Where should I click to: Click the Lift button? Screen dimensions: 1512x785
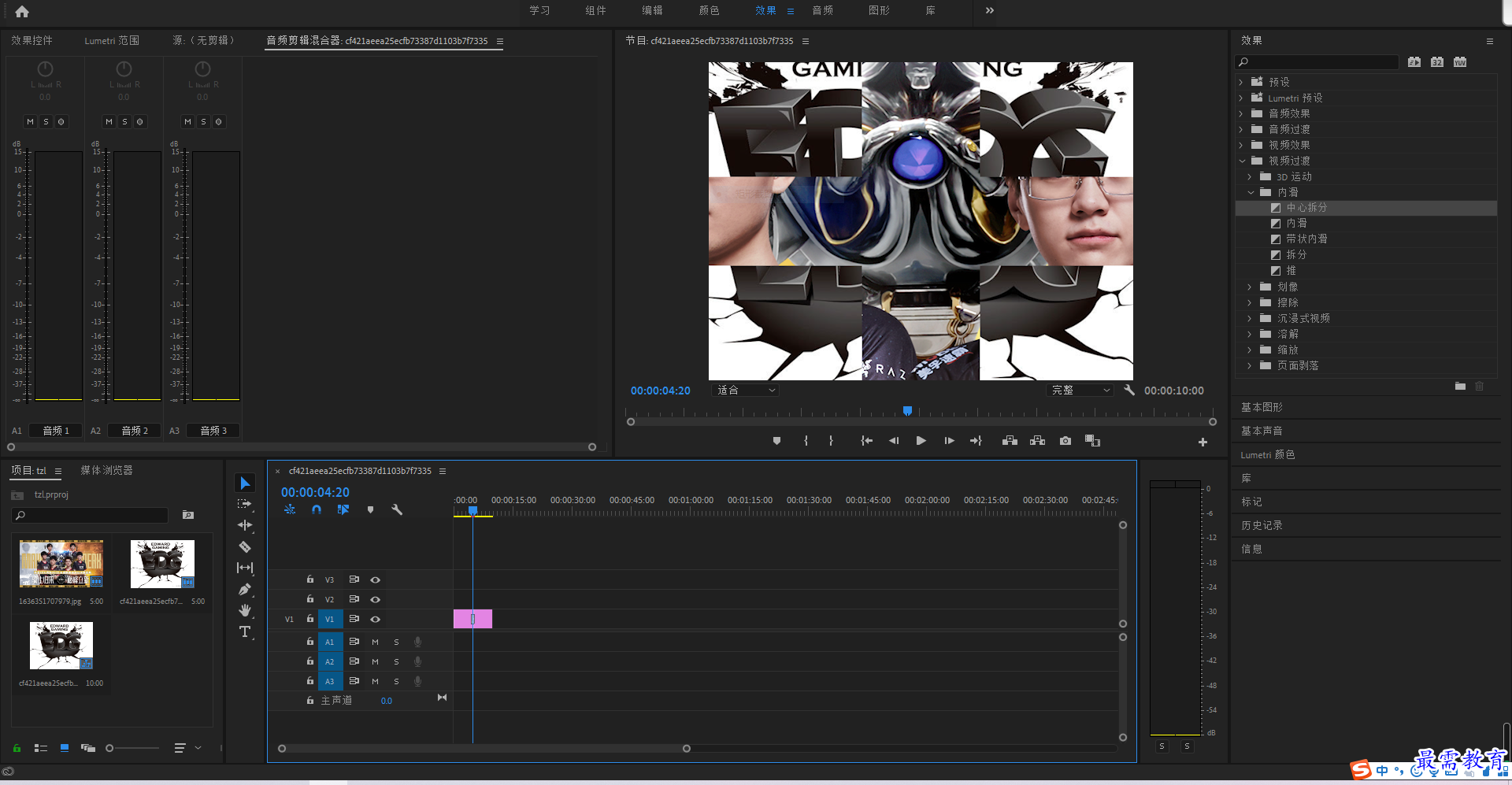coord(1010,441)
